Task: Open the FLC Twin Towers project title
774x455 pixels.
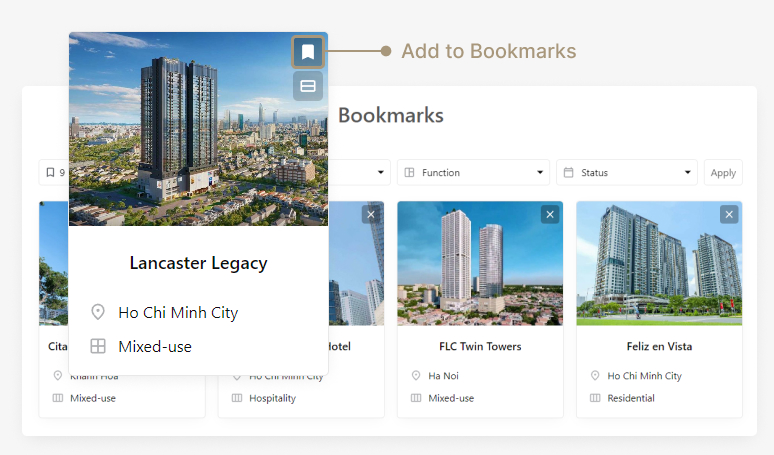Action: point(480,346)
